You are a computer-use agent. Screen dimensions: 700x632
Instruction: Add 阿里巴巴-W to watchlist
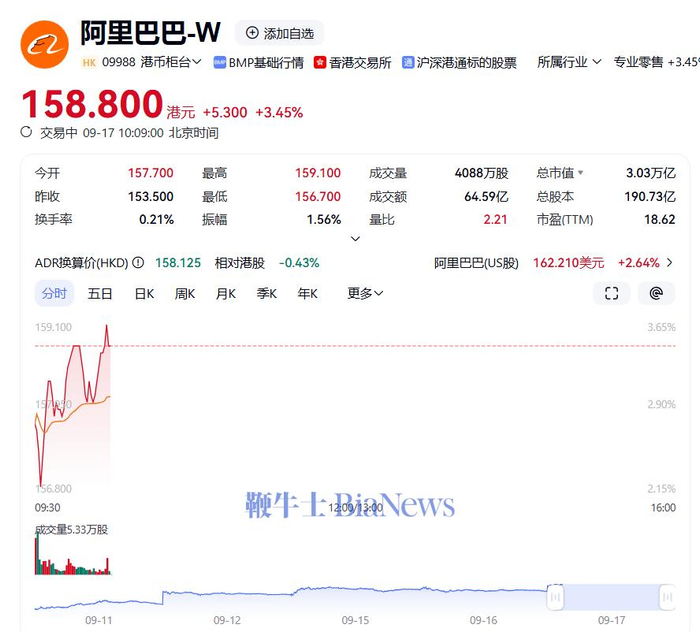click(279, 33)
